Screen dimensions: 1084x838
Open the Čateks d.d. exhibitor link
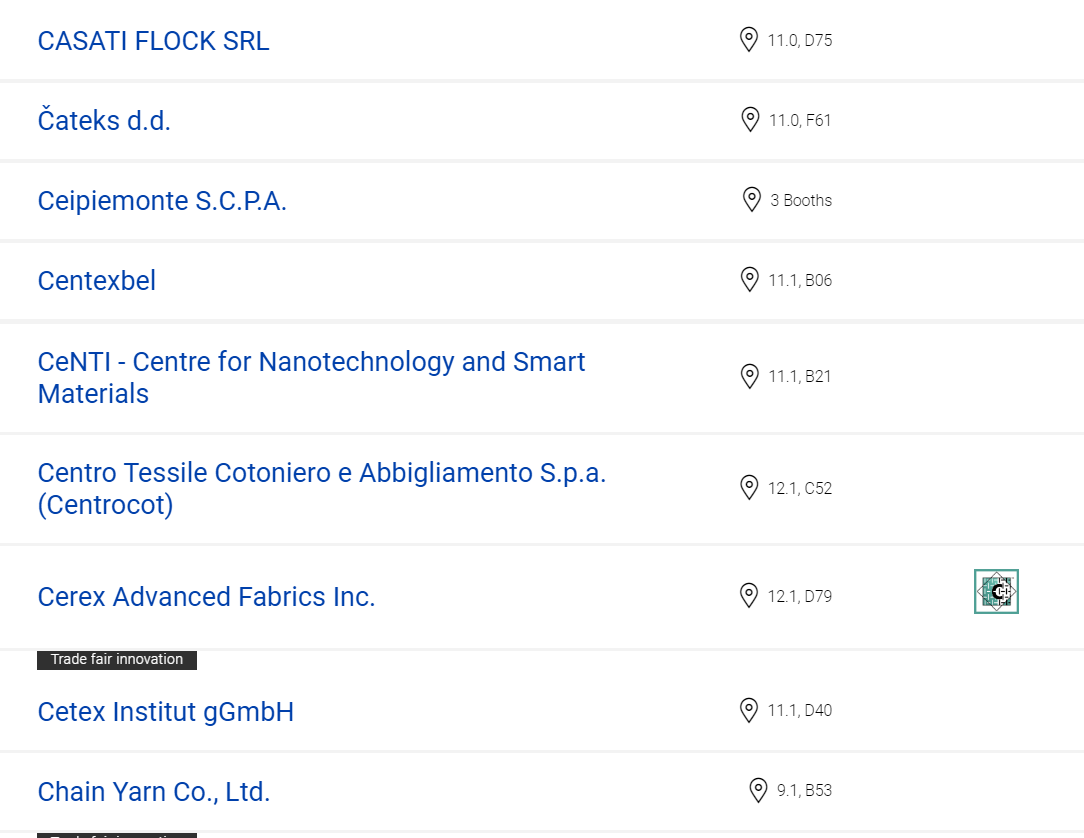(x=104, y=120)
